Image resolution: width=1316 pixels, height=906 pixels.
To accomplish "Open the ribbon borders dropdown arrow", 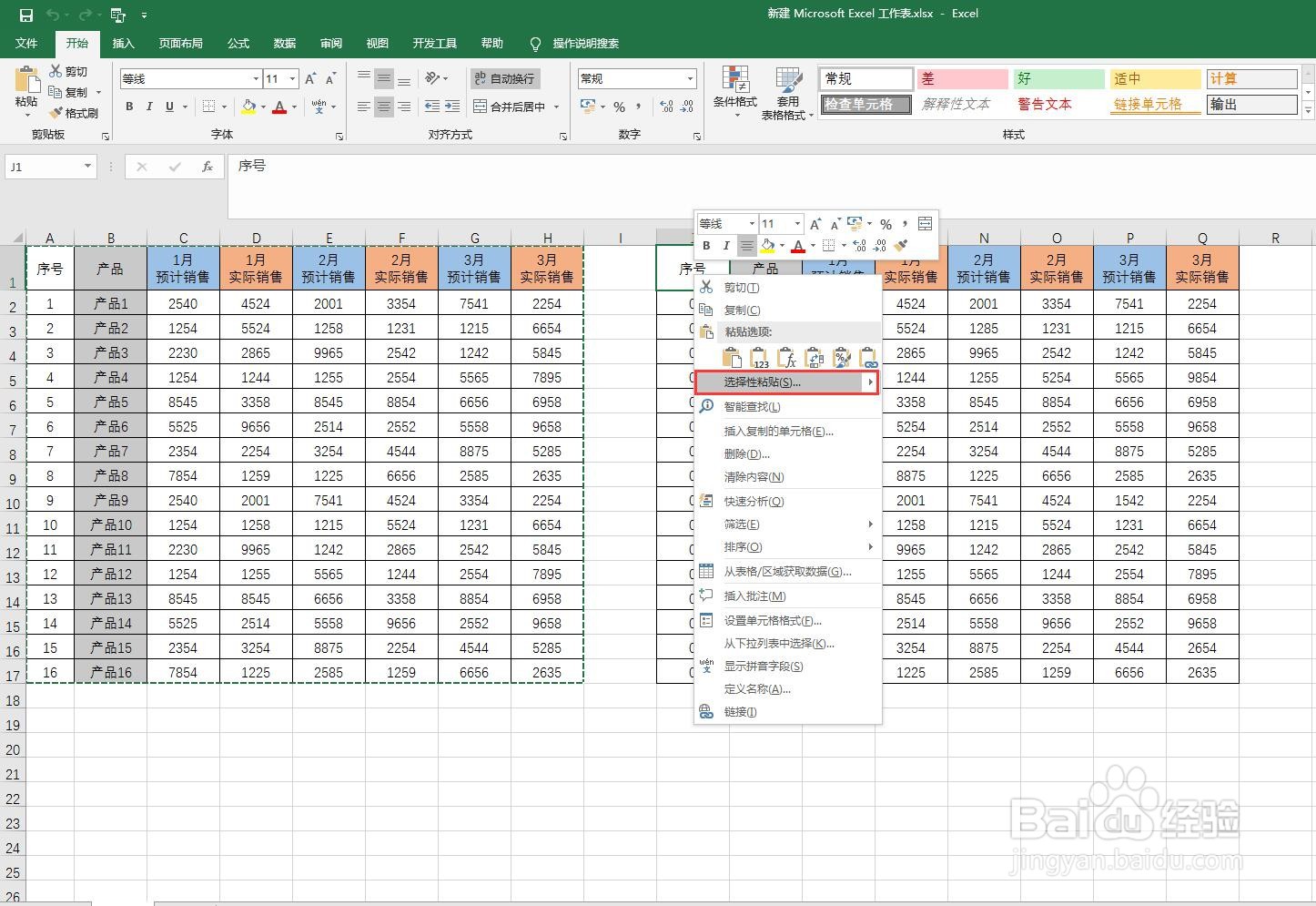I will [x=224, y=107].
